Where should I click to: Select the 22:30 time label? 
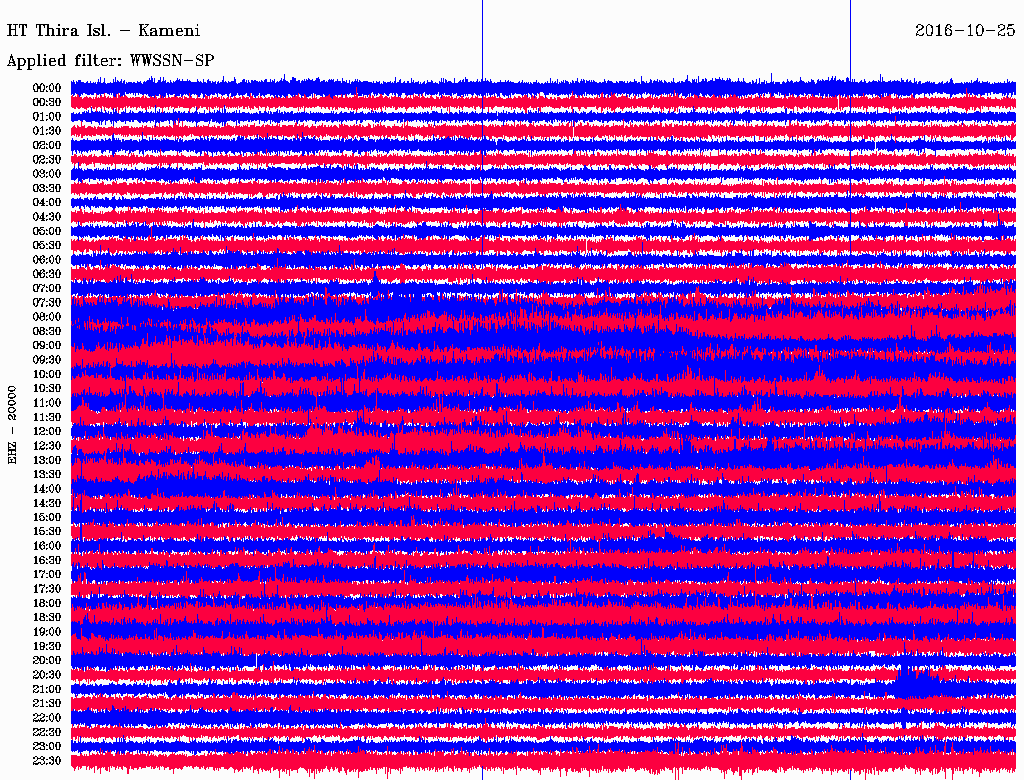pos(47,732)
